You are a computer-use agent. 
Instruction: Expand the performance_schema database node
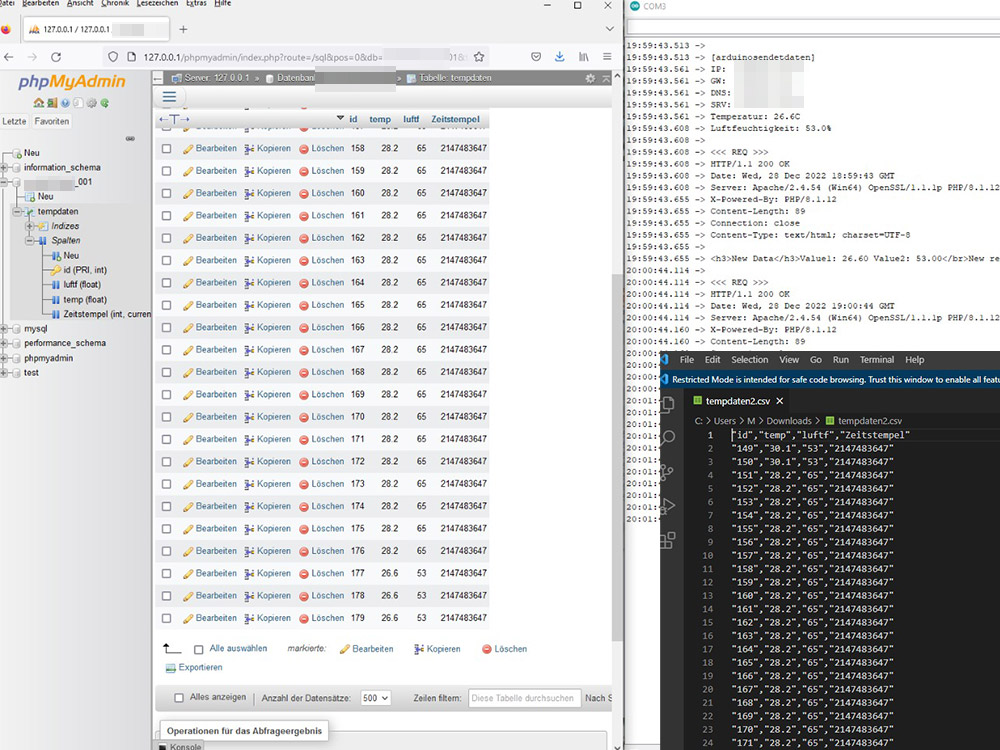5,343
